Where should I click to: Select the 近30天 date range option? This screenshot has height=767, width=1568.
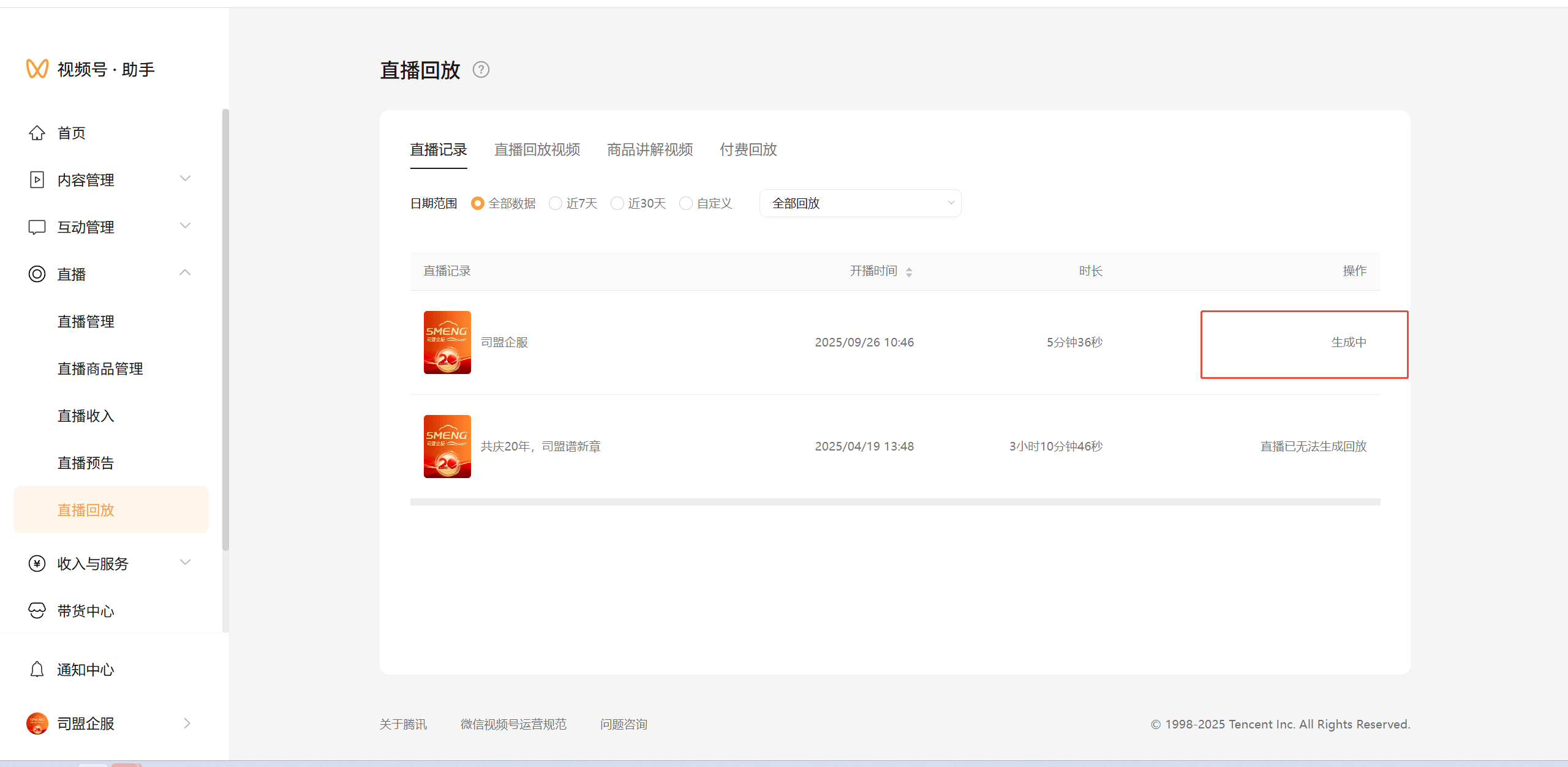click(x=617, y=203)
